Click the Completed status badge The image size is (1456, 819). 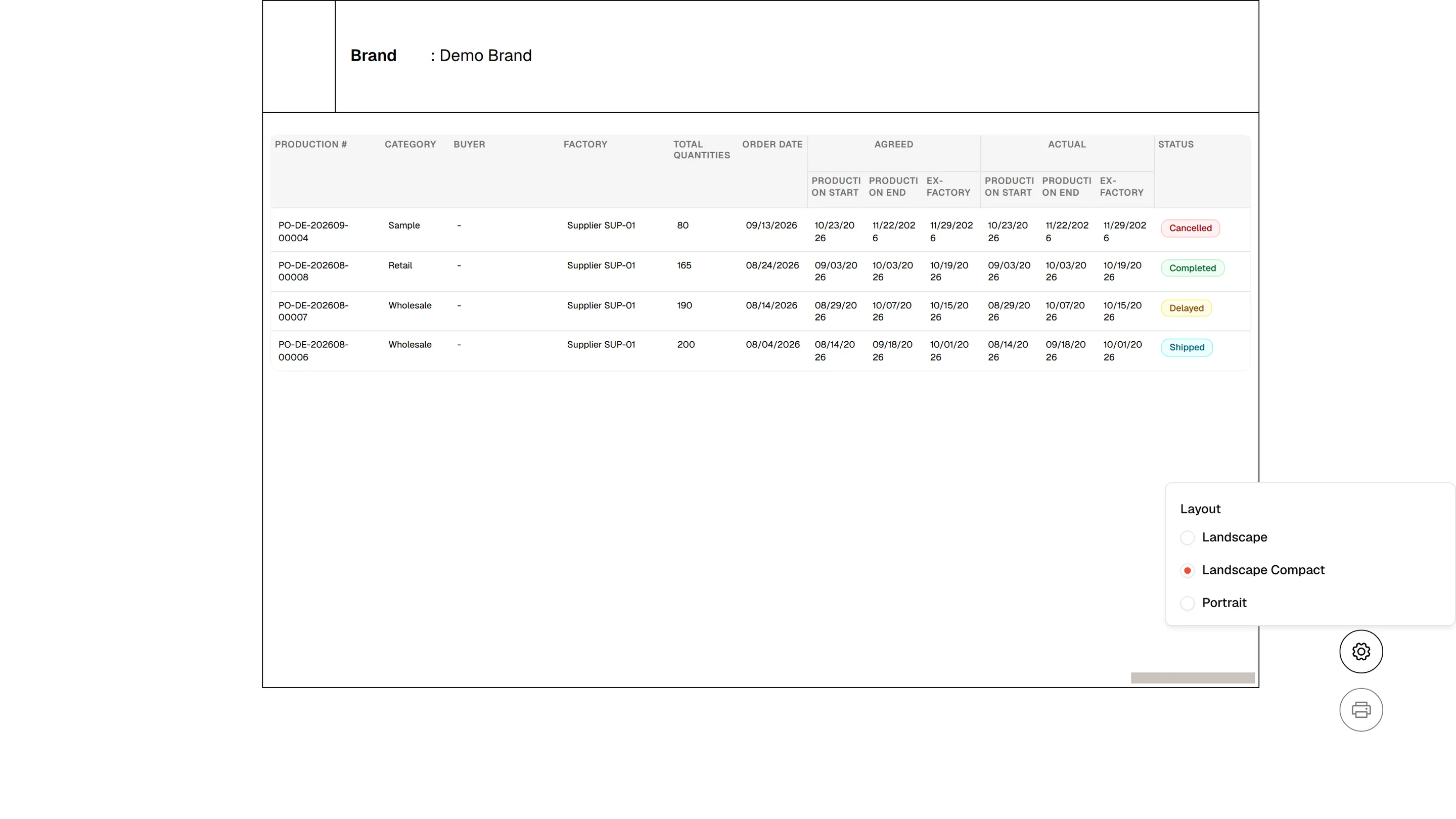click(1193, 268)
